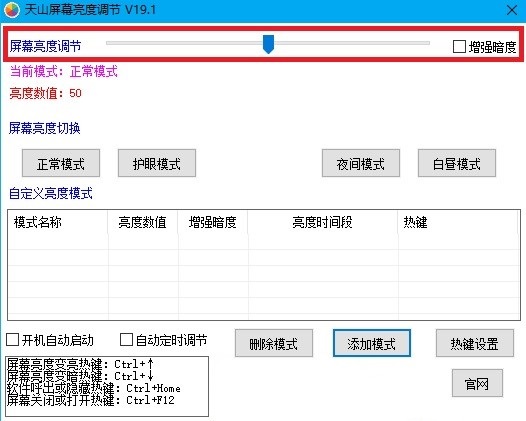The width and height of the screenshot is (526, 421).
Task: Click the 屏幕亮度切换 label
Action: [x=45, y=128]
